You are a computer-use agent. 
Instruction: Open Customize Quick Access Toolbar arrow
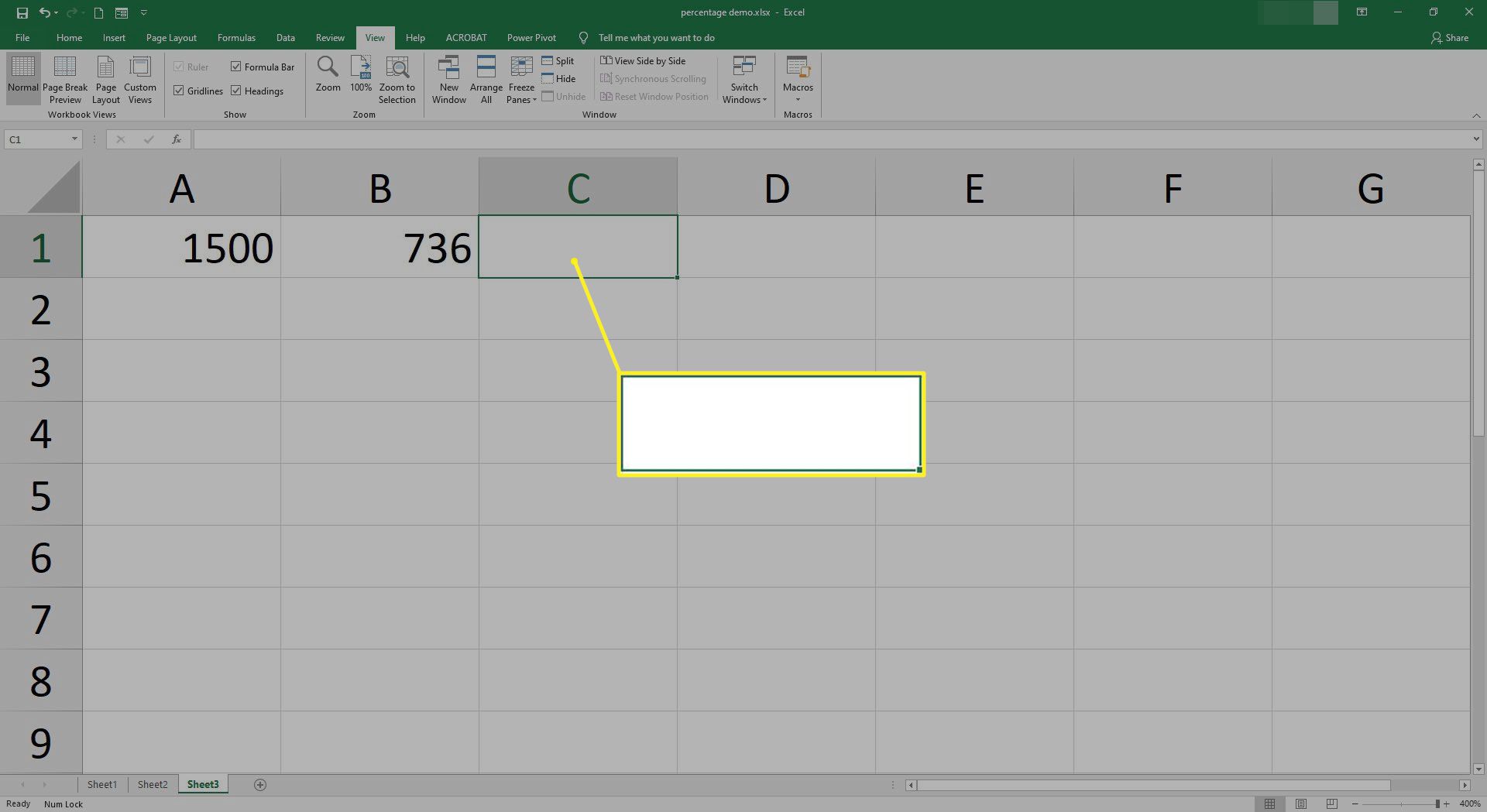pyautogui.click(x=143, y=12)
